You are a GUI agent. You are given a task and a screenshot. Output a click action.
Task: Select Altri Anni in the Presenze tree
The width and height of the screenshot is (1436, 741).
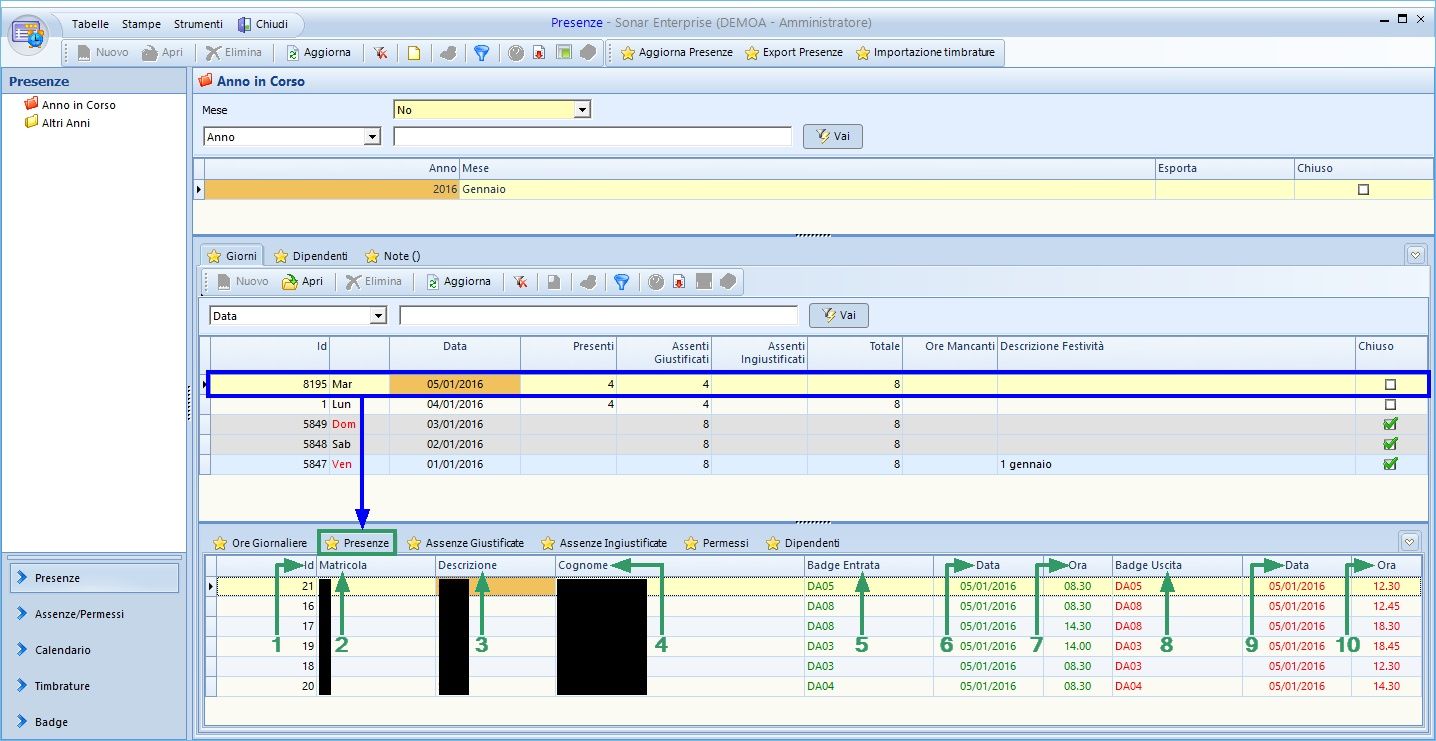pyautogui.click(x=65, y=123)
